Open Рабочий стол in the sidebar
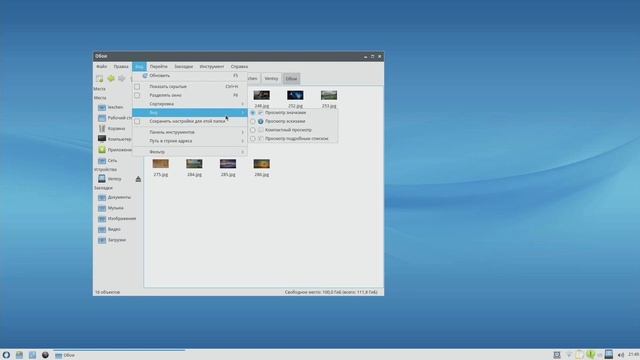 pyautogui.click(x=115, y=118)
